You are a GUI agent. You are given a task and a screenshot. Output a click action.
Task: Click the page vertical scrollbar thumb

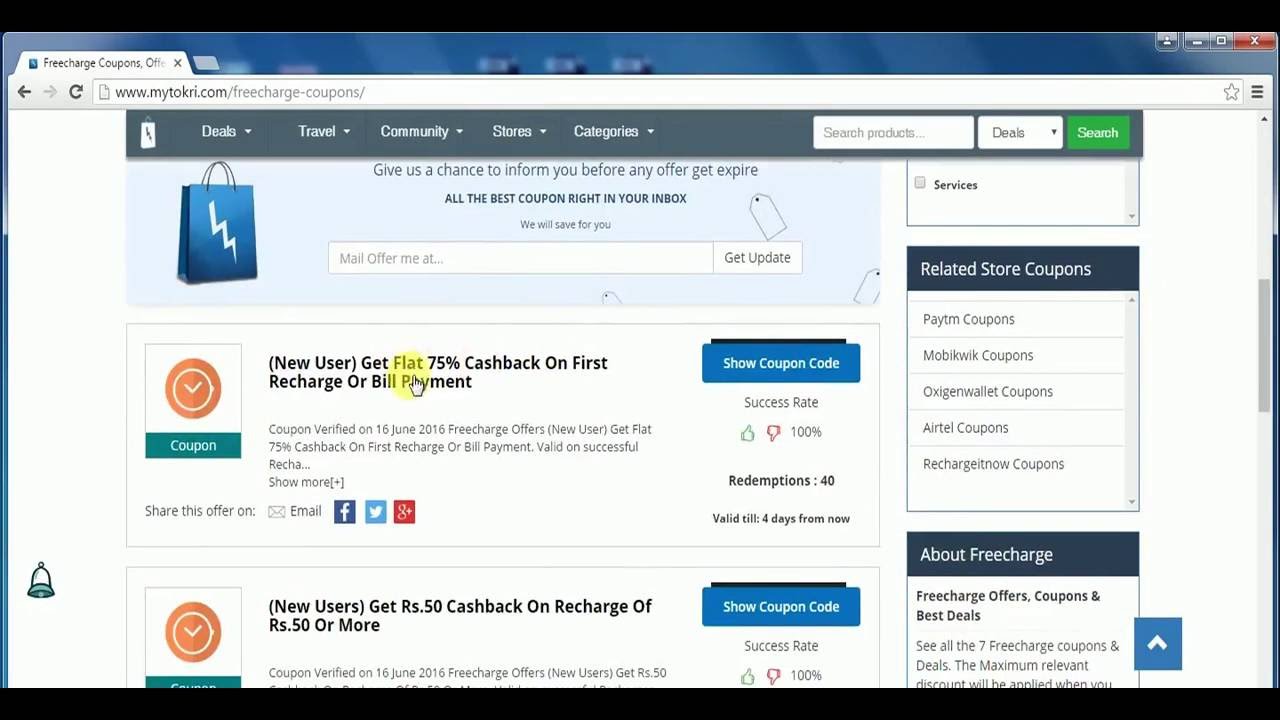point(1265,345)
